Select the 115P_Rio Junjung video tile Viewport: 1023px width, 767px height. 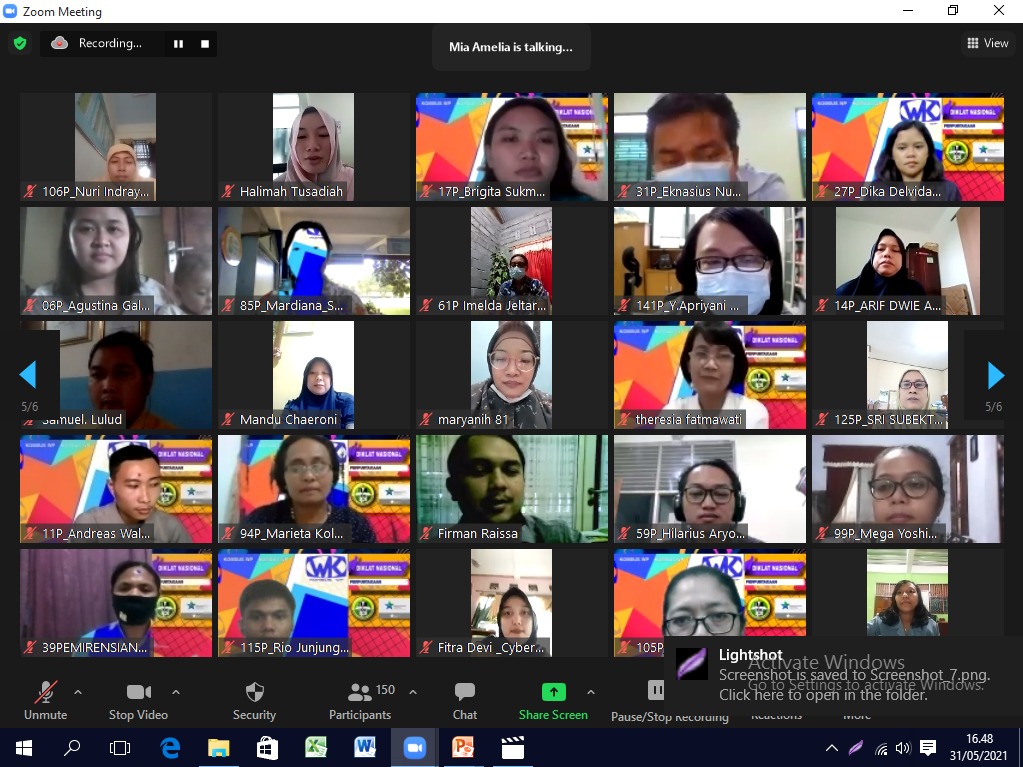tap(314, 603)
